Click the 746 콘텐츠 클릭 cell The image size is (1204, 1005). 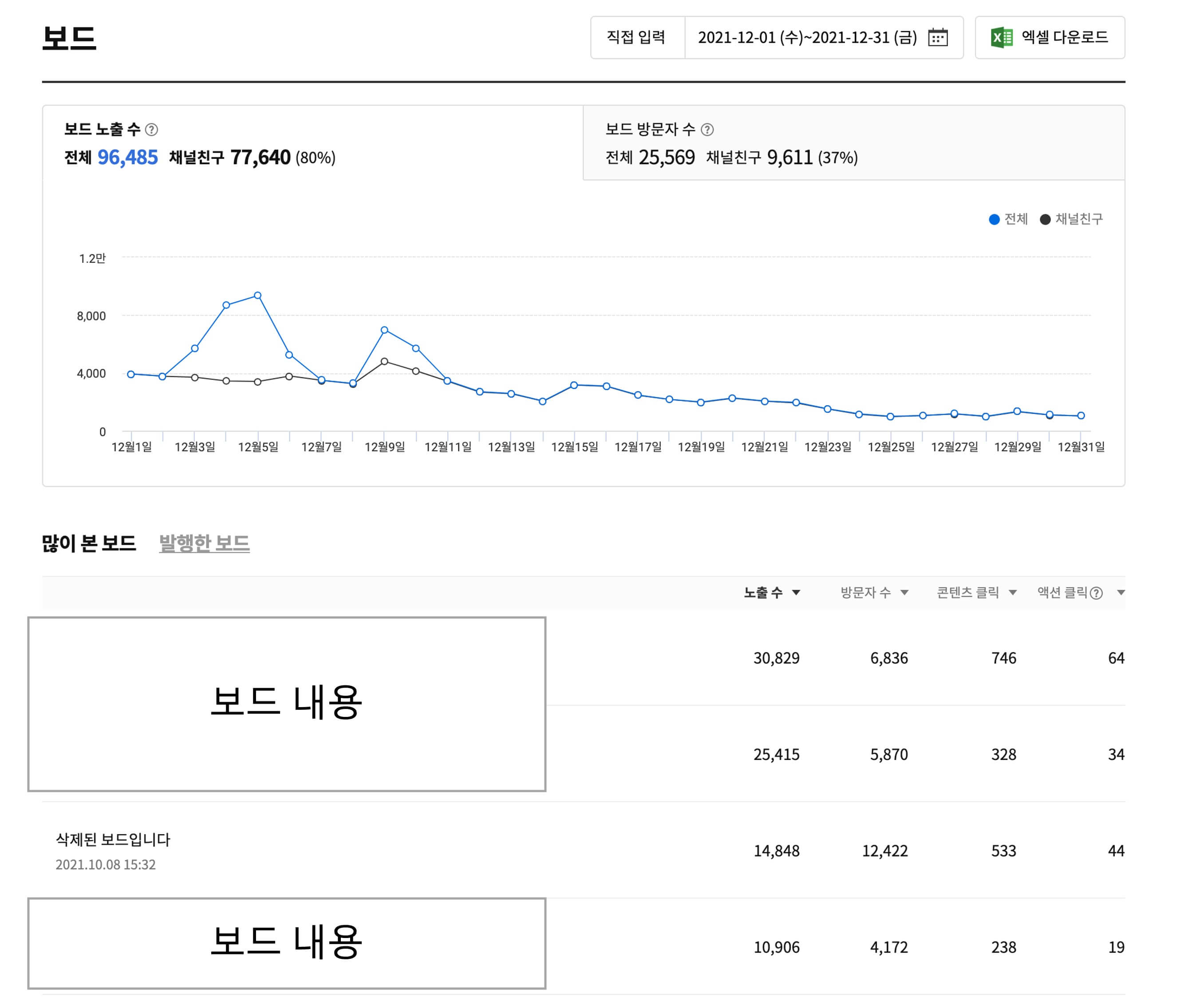click(1003, 658)
